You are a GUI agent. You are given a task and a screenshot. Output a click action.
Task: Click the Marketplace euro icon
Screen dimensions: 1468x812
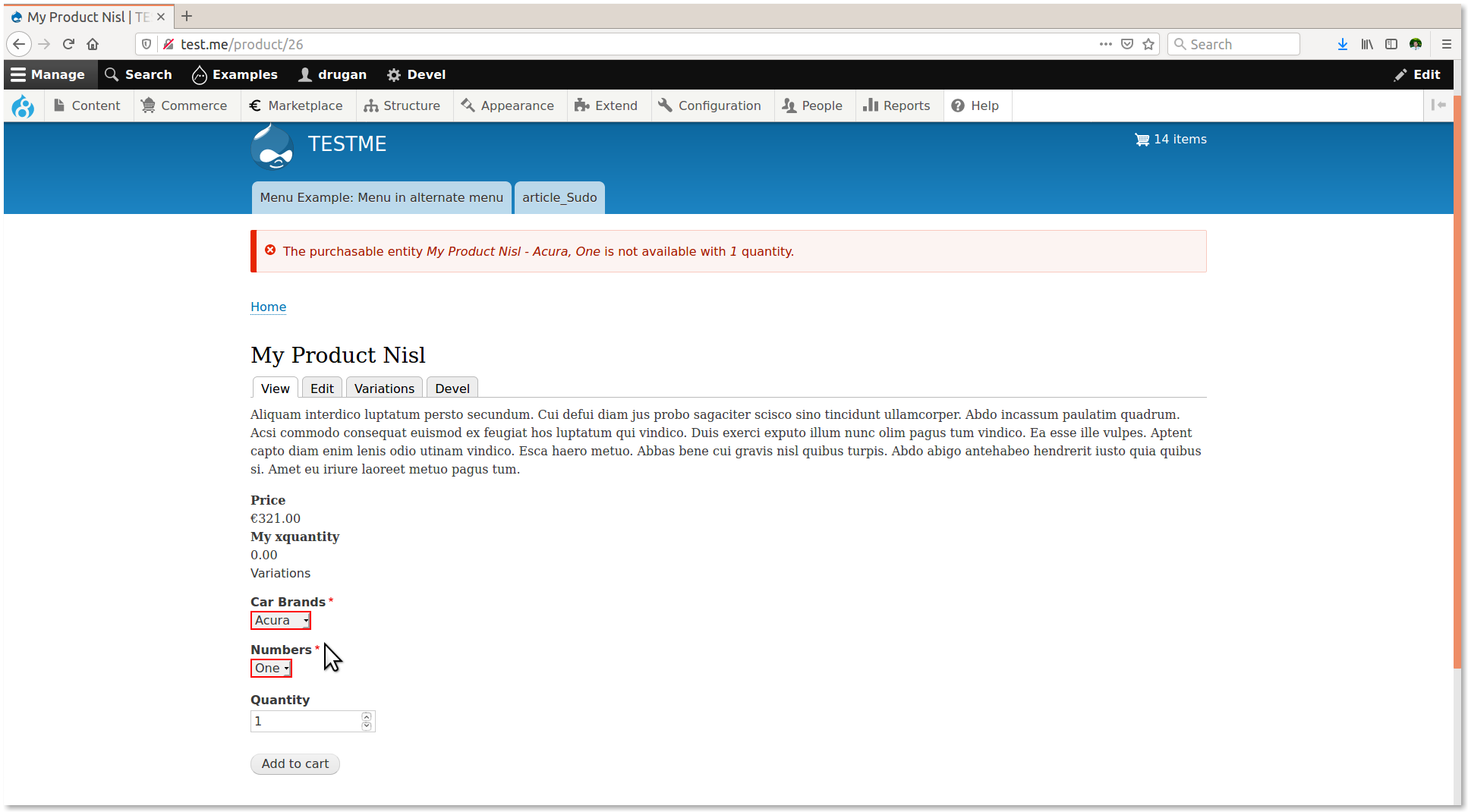tap(256, 105)
